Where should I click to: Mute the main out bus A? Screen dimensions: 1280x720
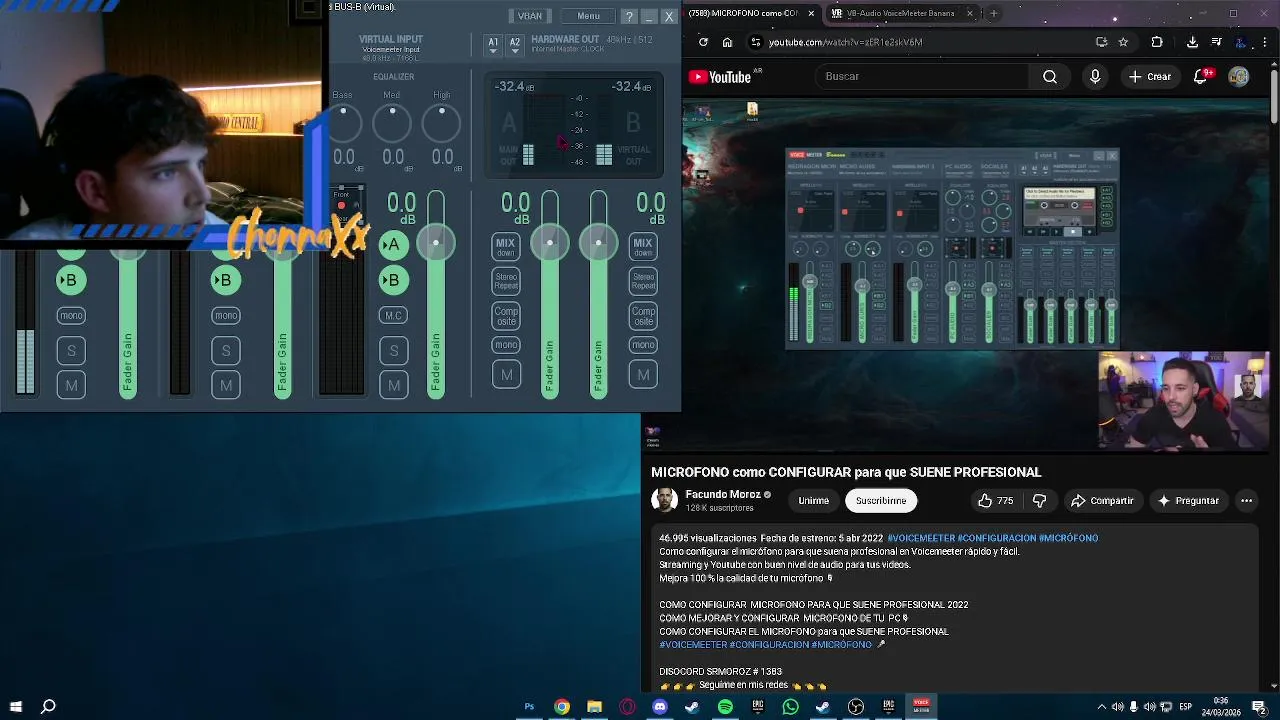pos(506,375)
